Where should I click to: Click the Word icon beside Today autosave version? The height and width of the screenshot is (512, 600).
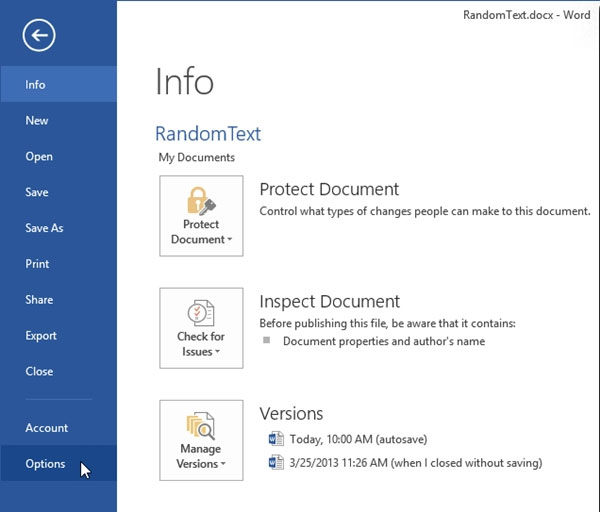point(276,439)
